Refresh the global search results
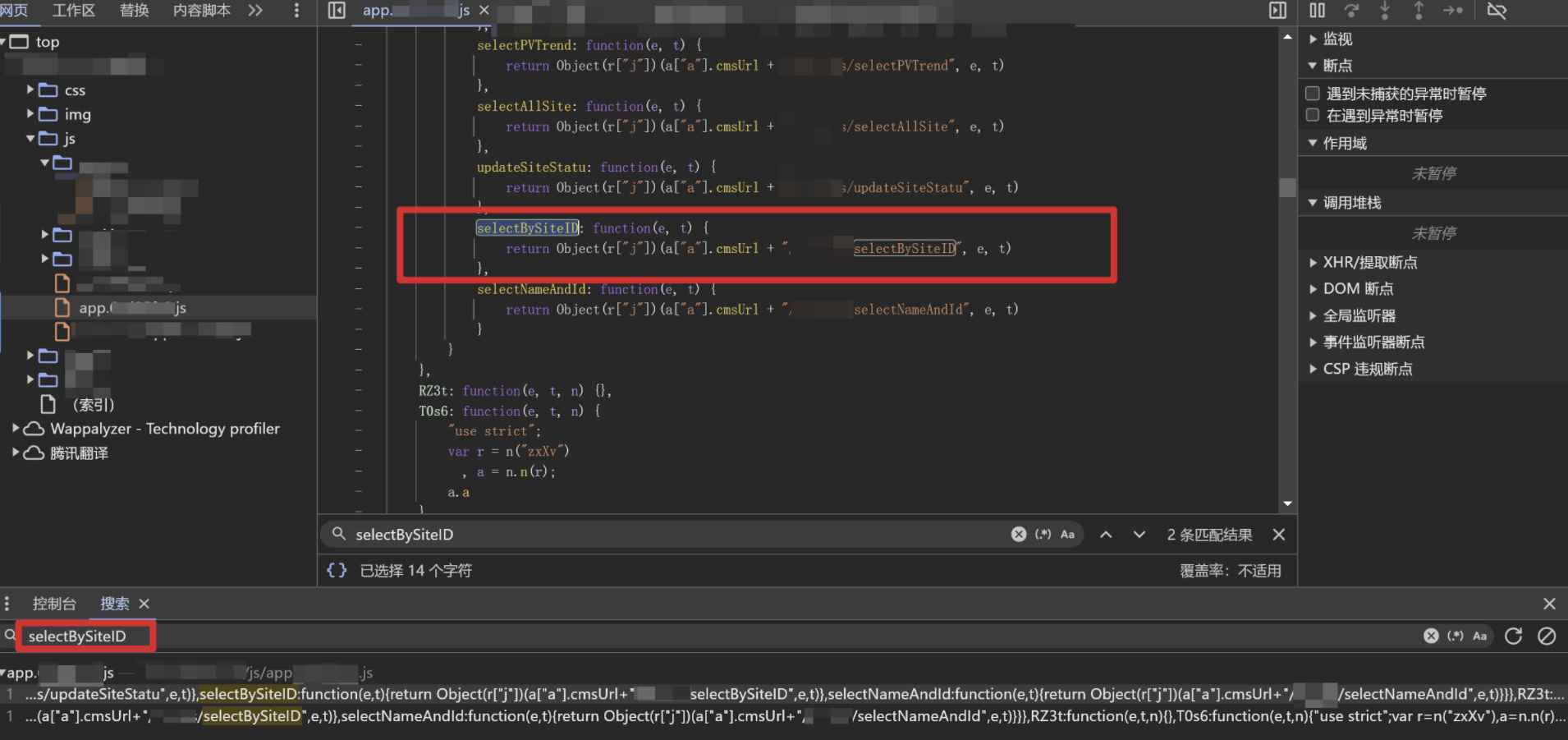Screen dimensions: 1568x740 pos(1513,636)
